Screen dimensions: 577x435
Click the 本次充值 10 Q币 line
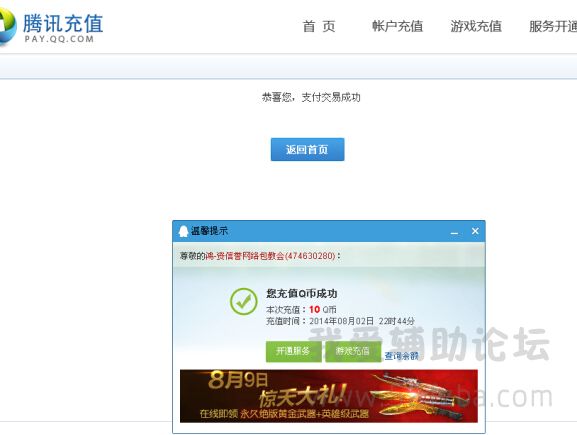301,310
